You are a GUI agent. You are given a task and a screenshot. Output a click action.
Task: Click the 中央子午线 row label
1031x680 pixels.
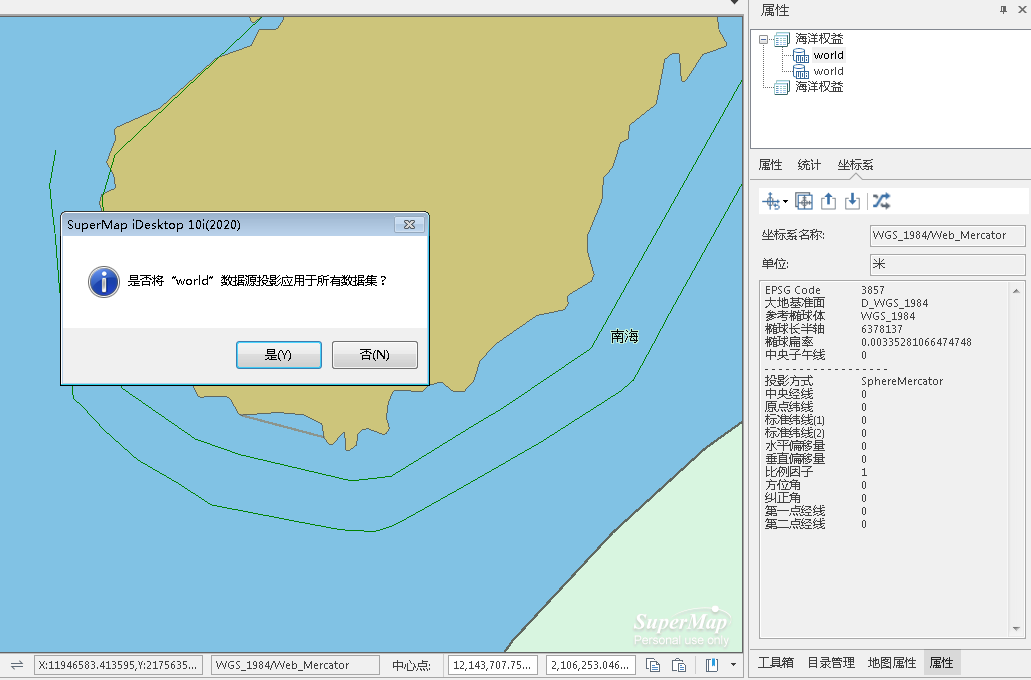point(794,355)
